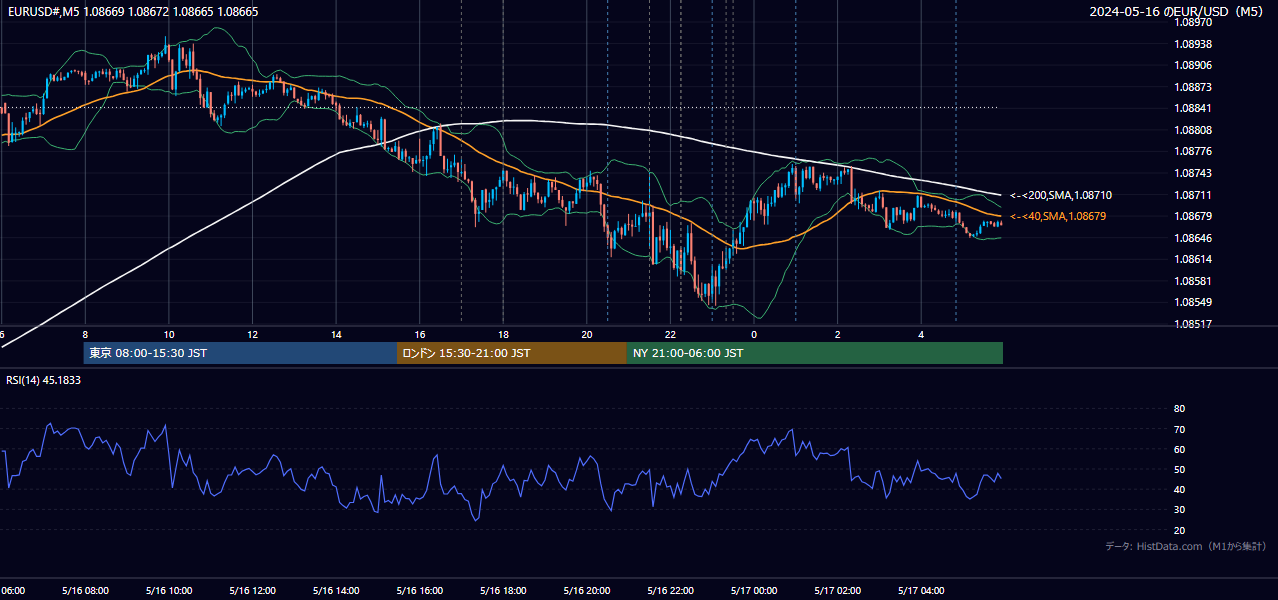Screen dimensions: 1278x600
Task: Click the RSI 20 level label
Action: click(x=1179, y=530)
